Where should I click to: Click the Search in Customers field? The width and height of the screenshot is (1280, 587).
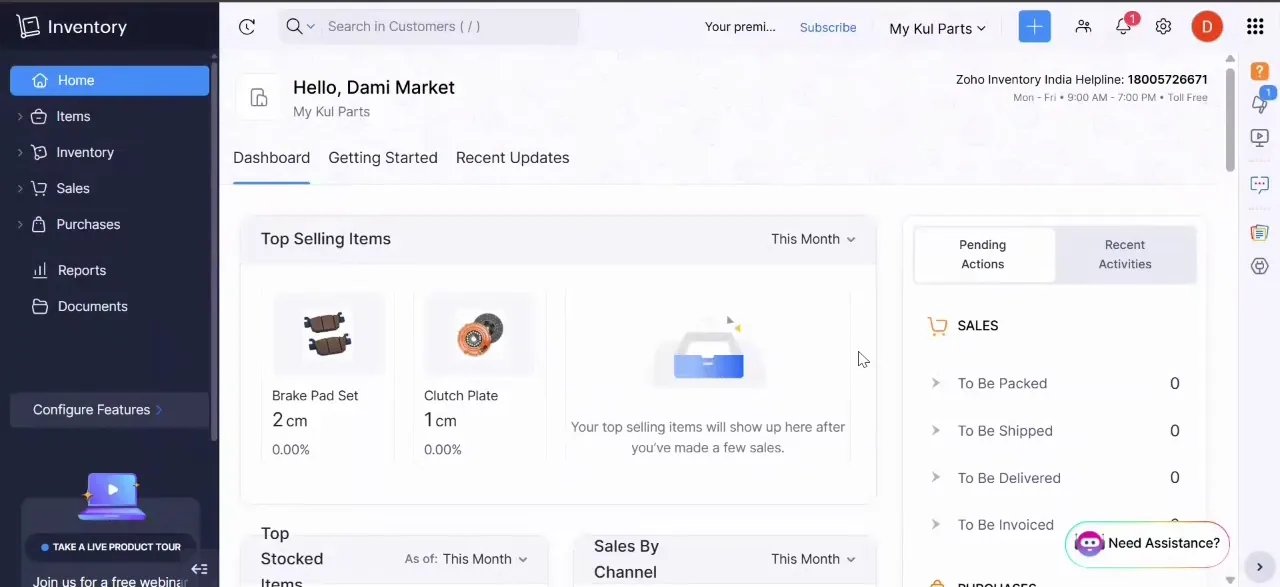click(x=450, y=27)
